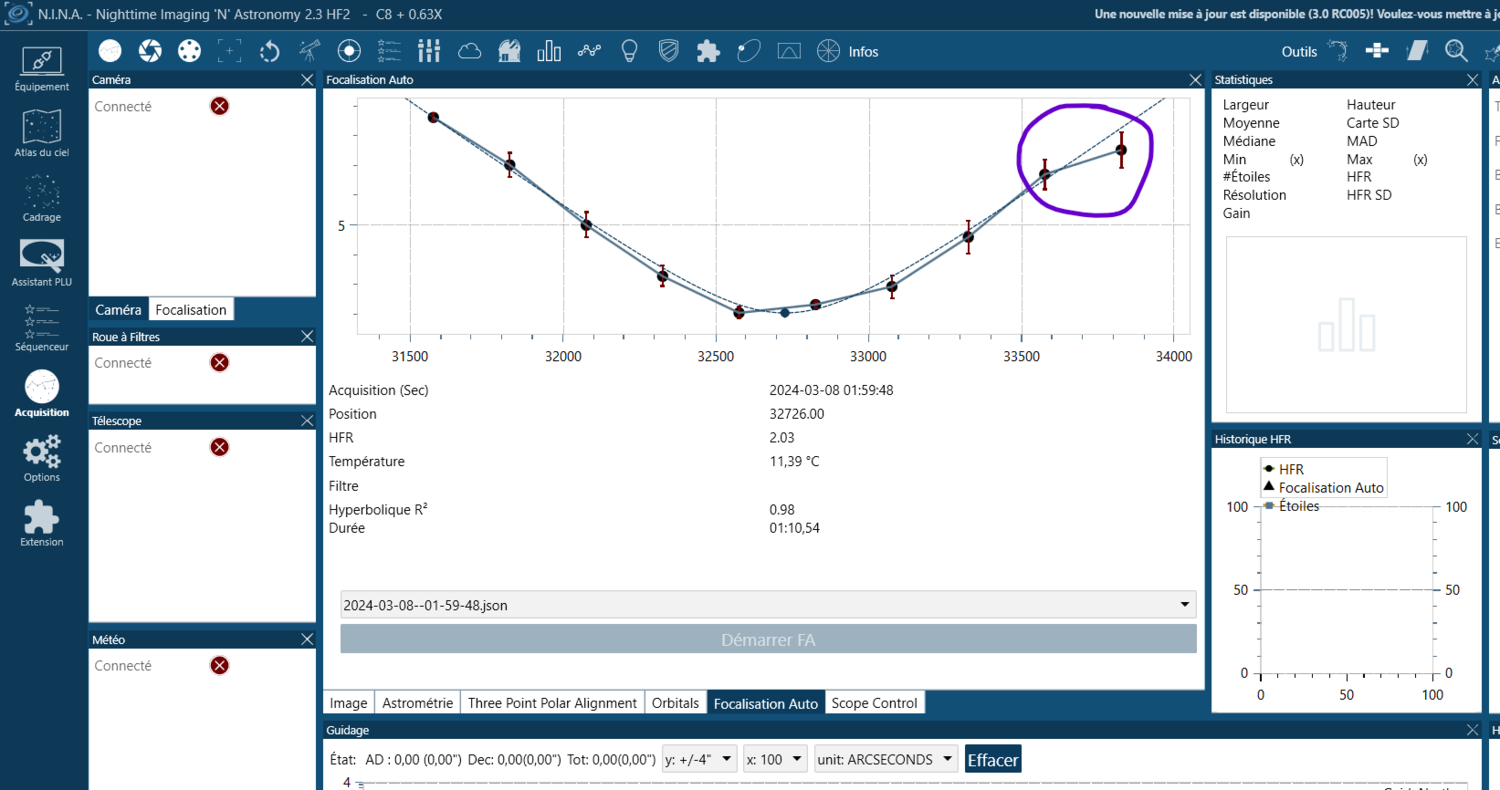This screenshot has height=790, width=1500.
Task: Click the round sky-map icon at toolbar start
Action: 110,51
